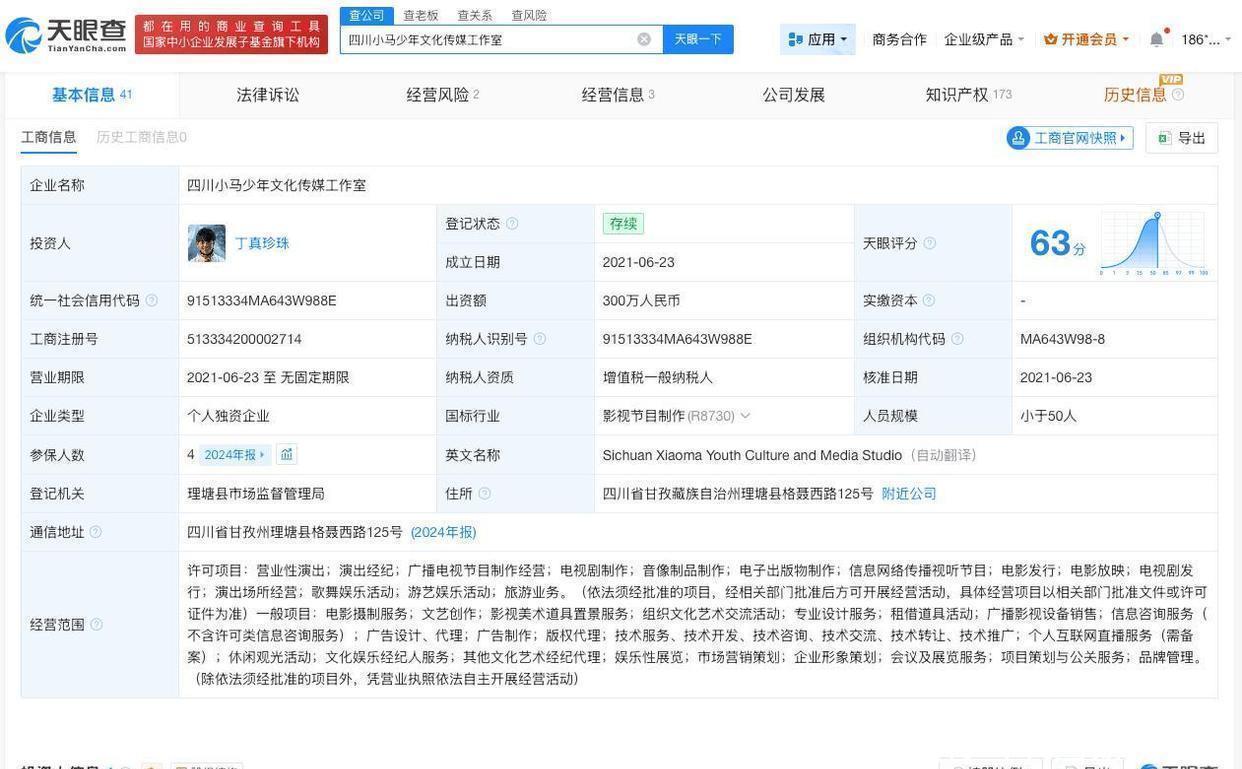Click the help icon next to 登记状态

512,224
